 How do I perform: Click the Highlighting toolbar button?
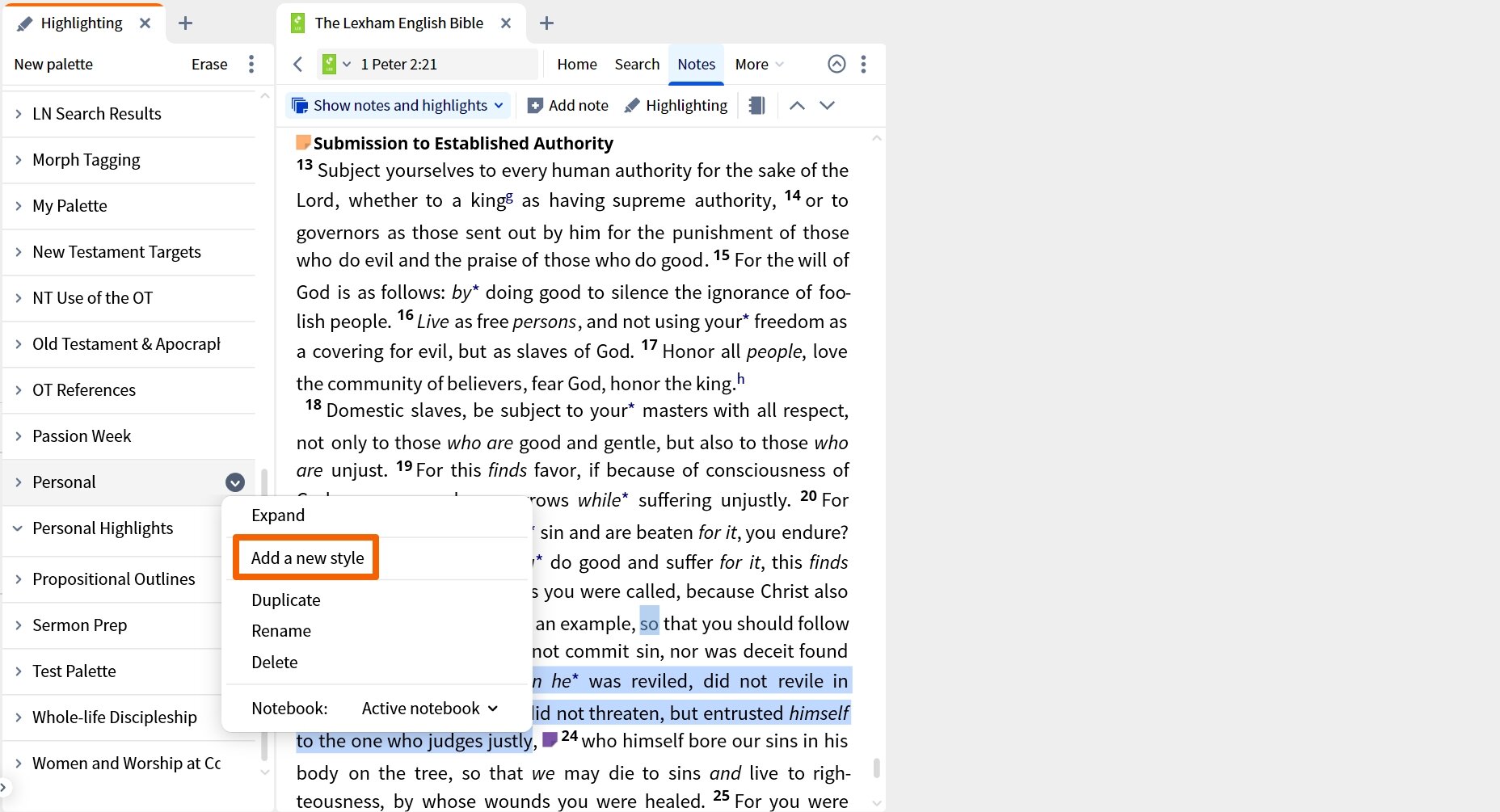[676, 105]
